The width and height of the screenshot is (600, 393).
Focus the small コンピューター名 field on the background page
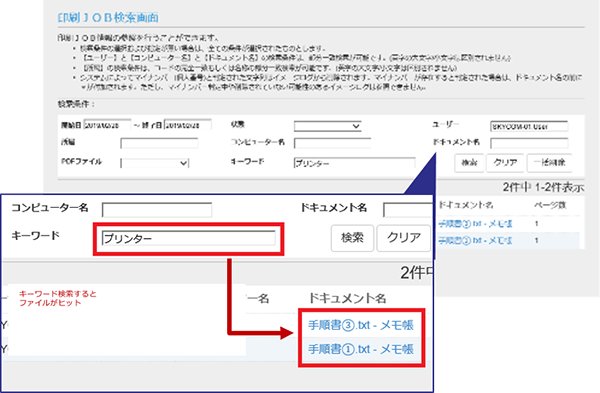(332, 144)
